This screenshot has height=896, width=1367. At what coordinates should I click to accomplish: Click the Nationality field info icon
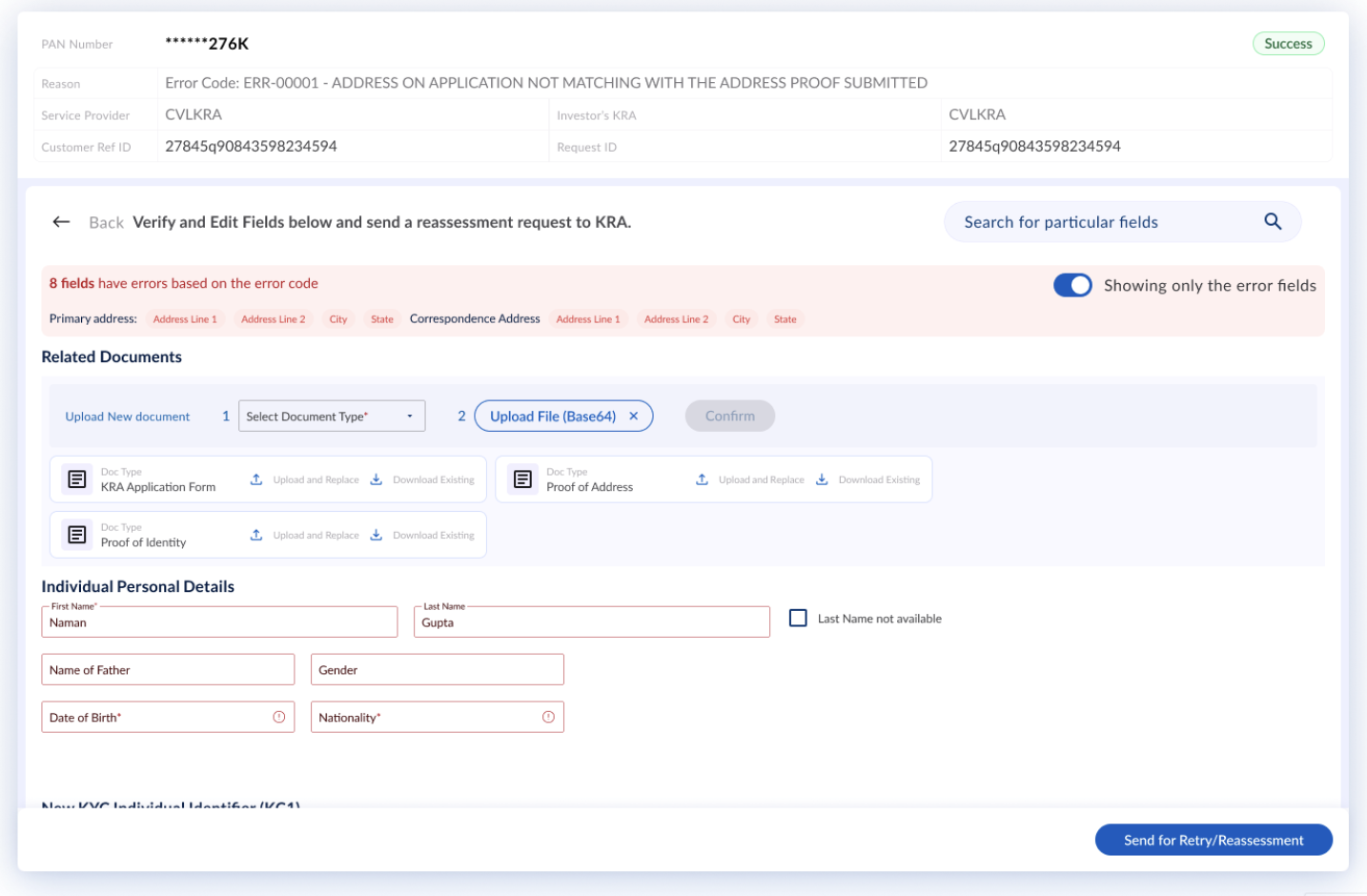click(548, 717)
